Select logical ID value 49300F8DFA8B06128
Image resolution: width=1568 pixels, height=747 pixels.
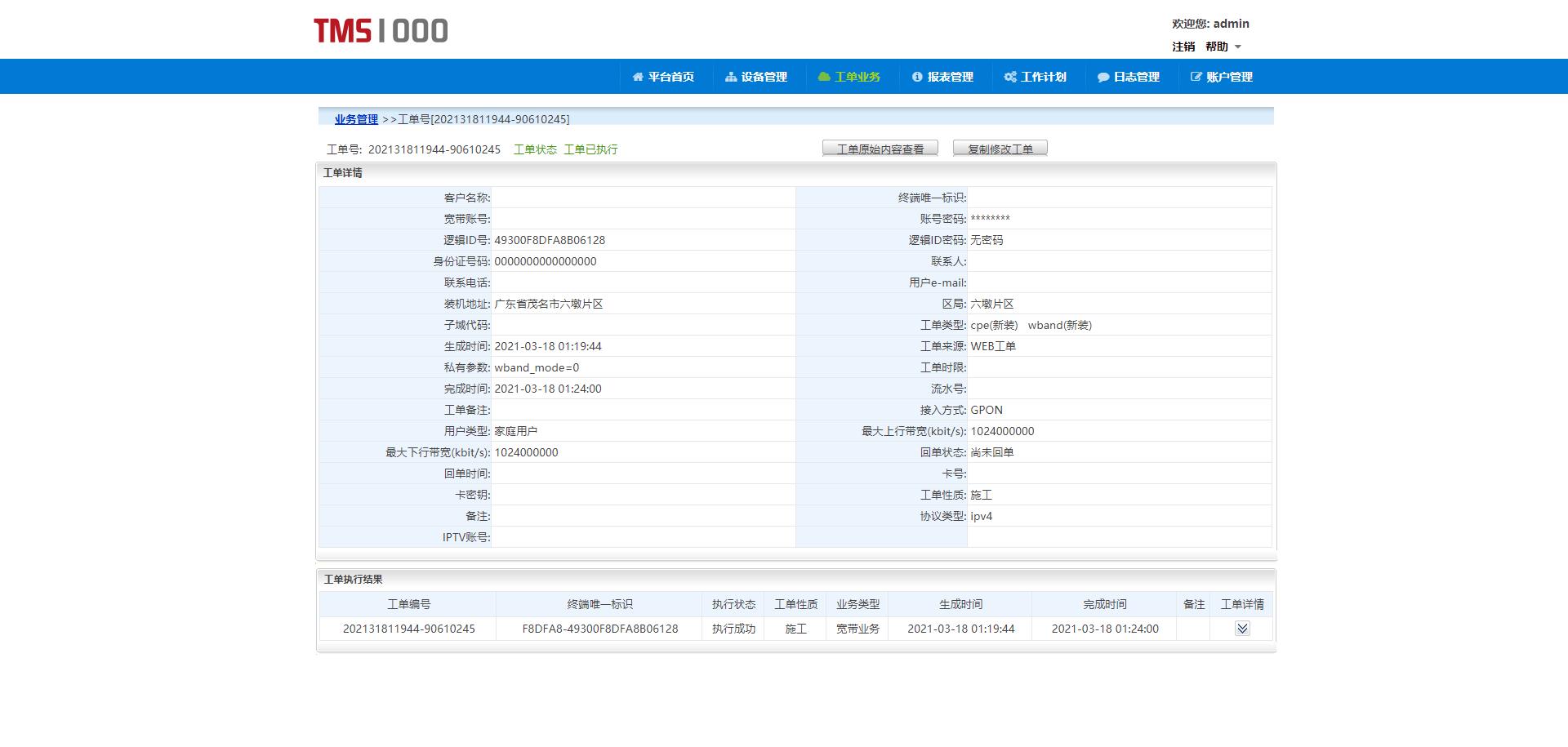click(x=550, y=240)
